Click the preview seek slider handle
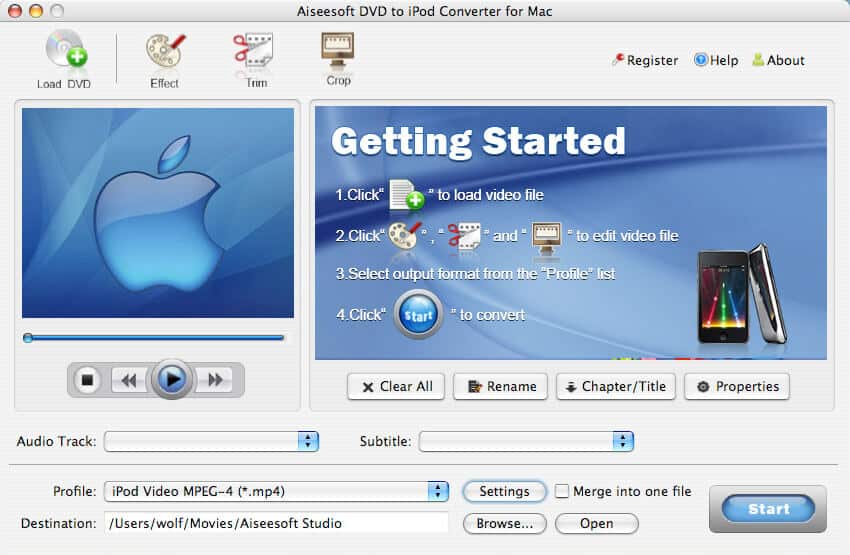Screen dimensions: 850x555 28,338
